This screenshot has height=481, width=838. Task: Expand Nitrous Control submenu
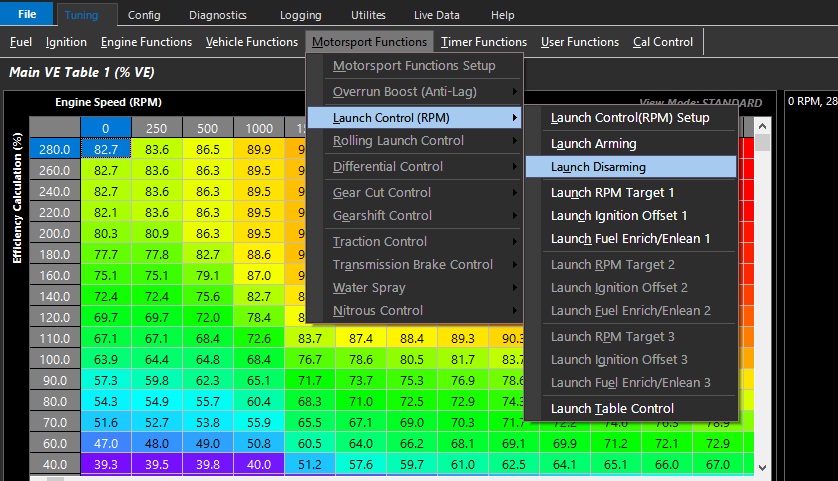[x=415, y=311]
